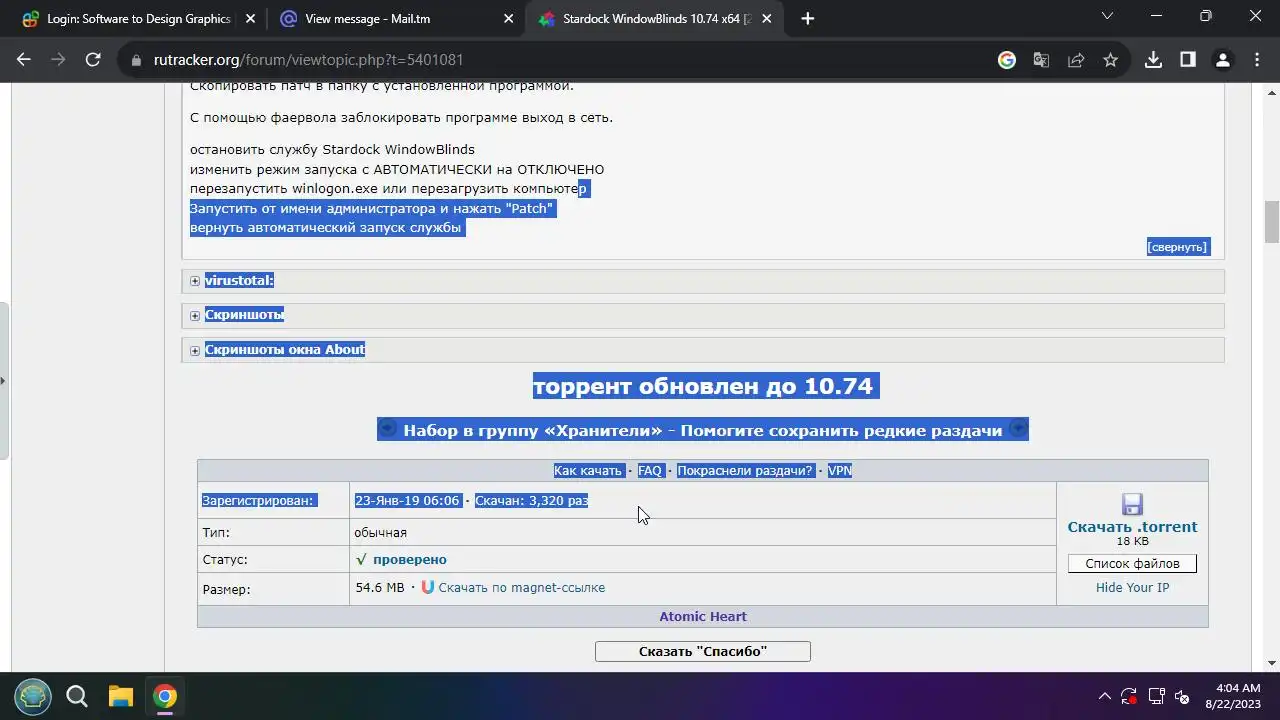Click the 23-Янв-19 06:06 date text
The image size is (1280, 720).
tap(407, 501)
